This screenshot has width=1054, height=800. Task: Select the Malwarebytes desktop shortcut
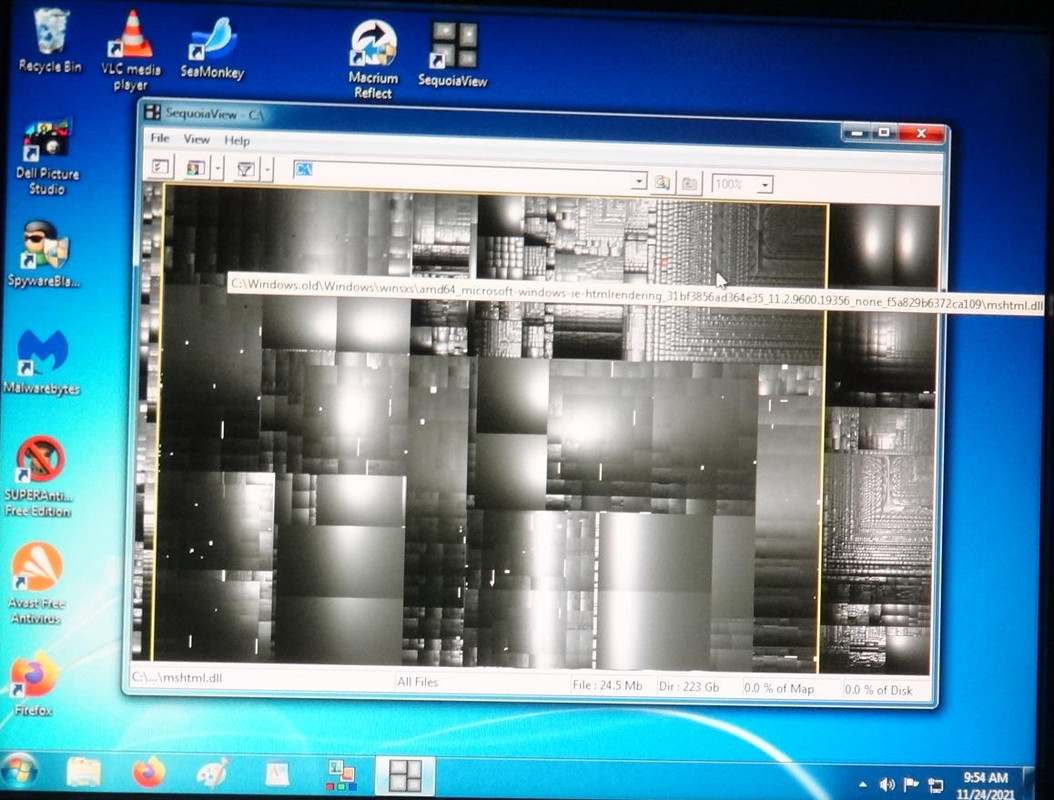42,362
